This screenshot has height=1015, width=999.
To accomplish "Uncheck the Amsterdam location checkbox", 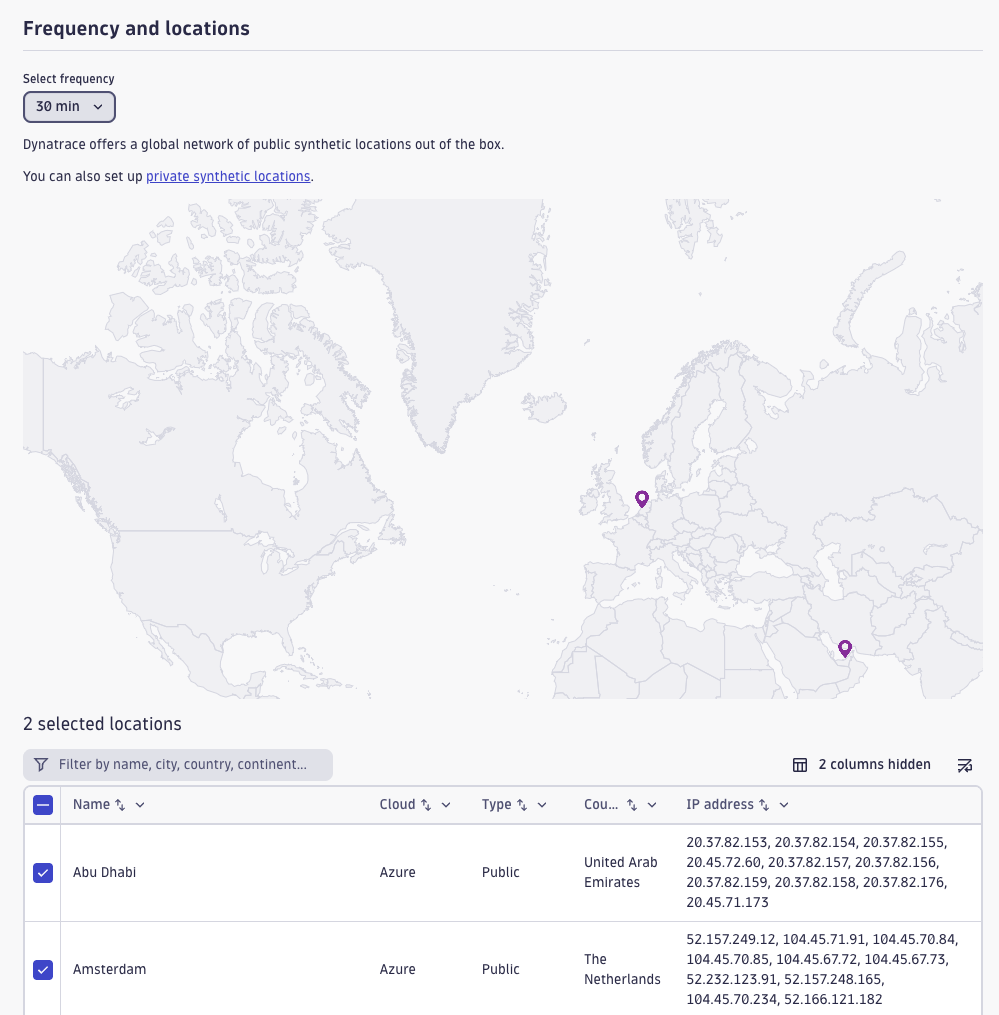I will pyautogui.click(x=43, y=969).
